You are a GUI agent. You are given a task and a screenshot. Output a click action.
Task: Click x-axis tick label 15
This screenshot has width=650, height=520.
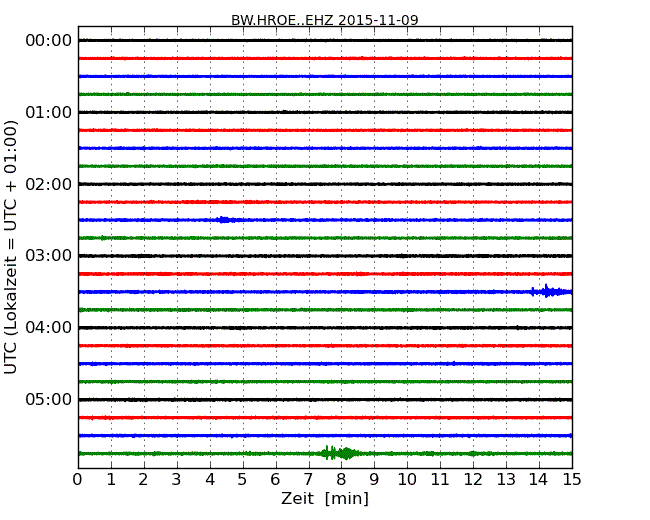point(572,480)
